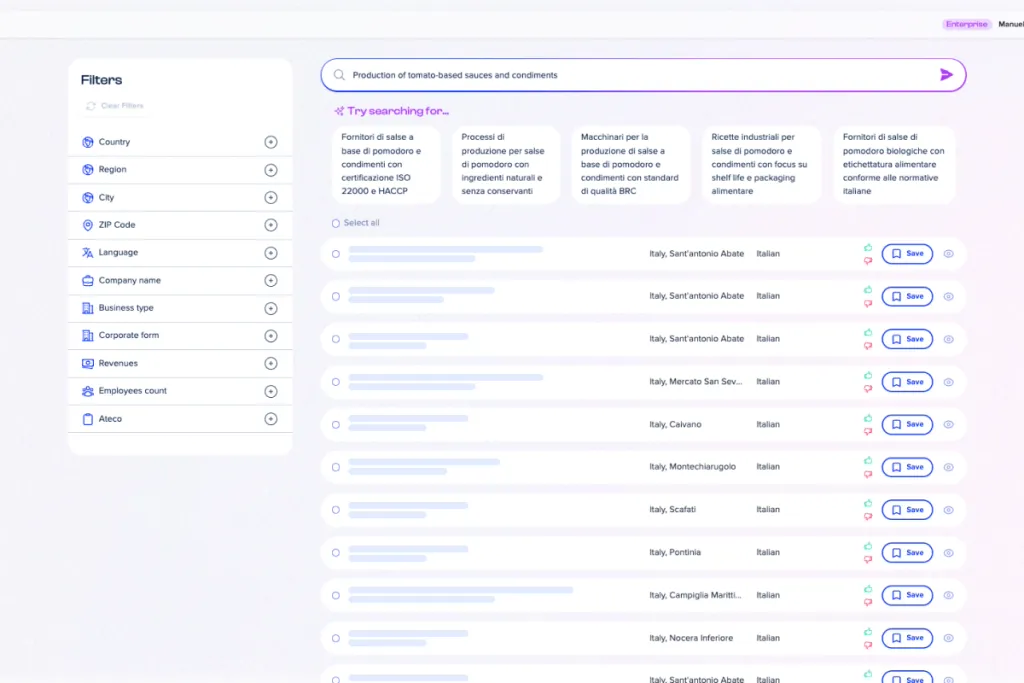Select the Mercato San Sev result radio
Image resolution: width=1024 pixels, height=683 pixels.
336,382
